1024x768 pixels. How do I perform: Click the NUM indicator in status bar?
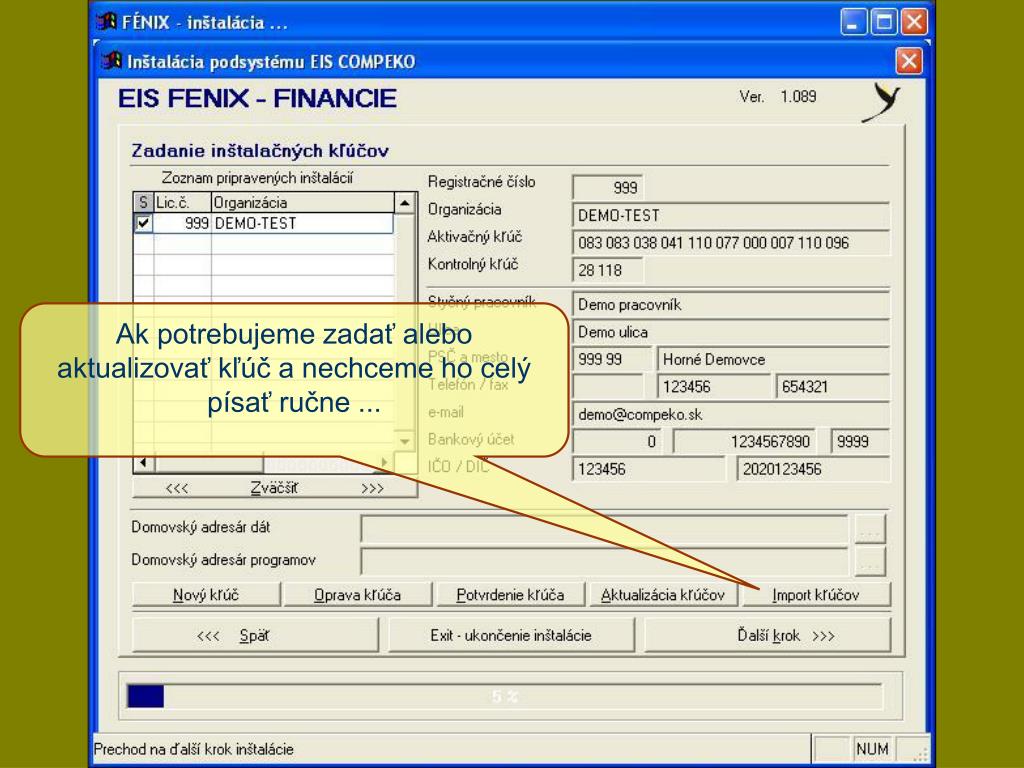pyautogui.click(x=872, y=748)
